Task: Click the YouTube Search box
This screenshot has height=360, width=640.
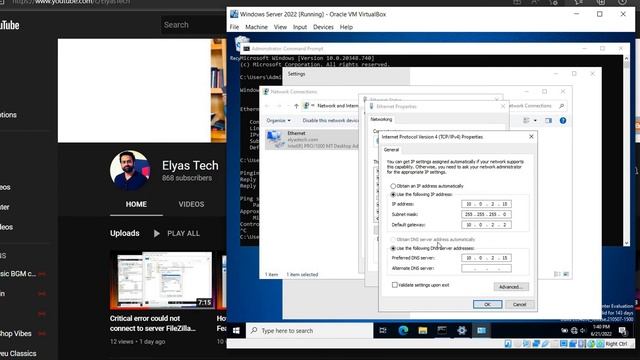Action: (x=194, y=25)
